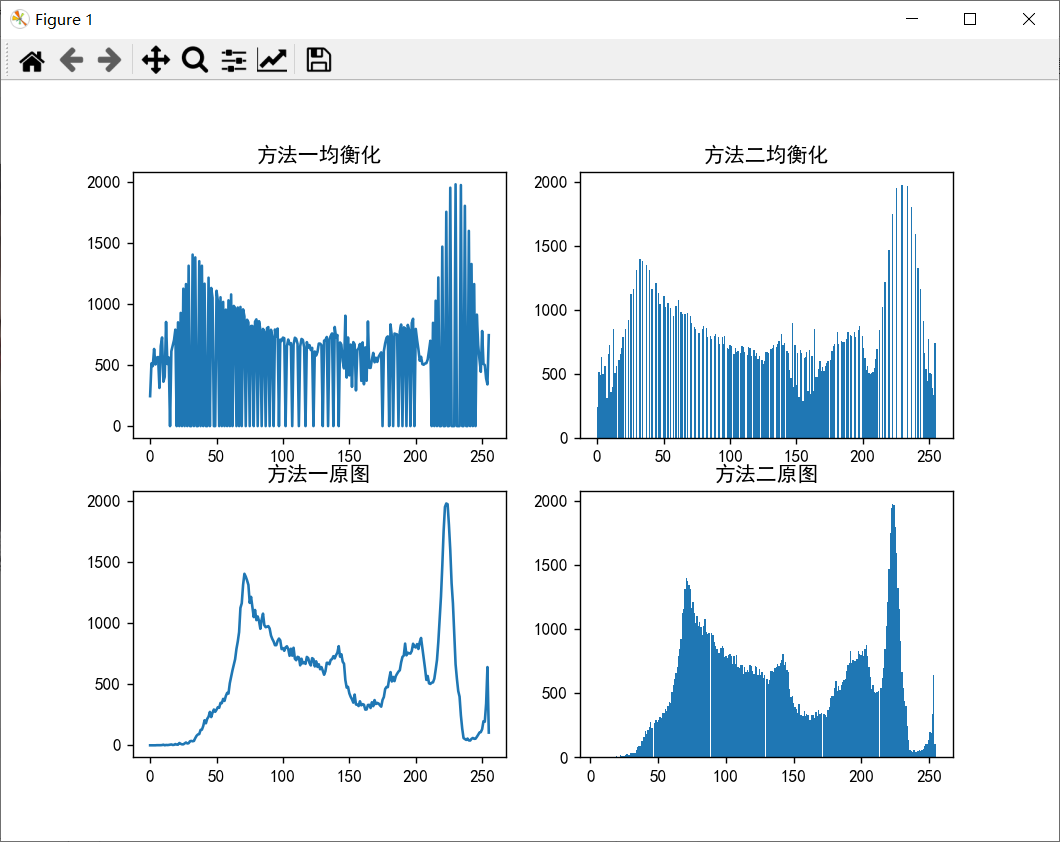Image resolution: width=1060 pixels, height=842 pixels.
Task: Click y-axis label 1000 of 方法二原图
Action: pos(551,629)
